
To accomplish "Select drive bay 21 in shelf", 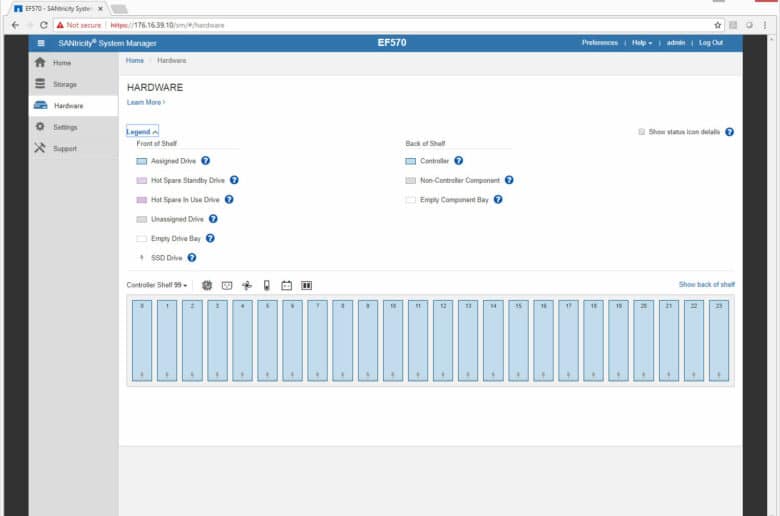I will (669, 340).
